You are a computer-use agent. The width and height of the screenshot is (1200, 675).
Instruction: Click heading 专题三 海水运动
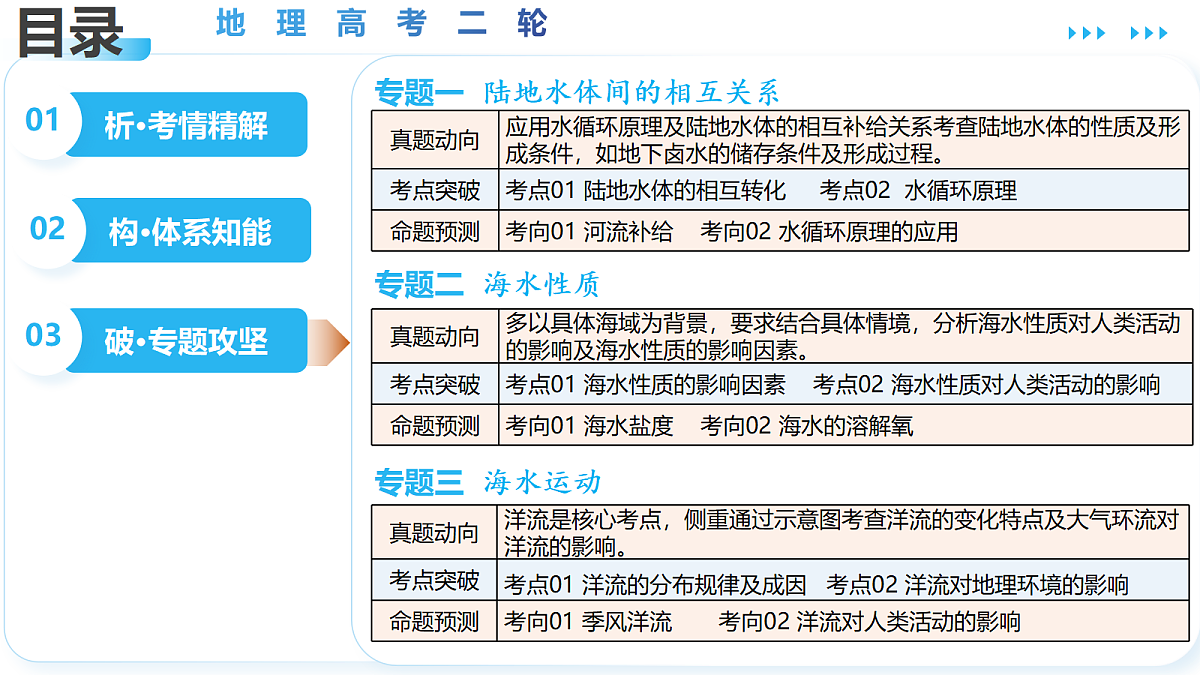pos(488,482)
